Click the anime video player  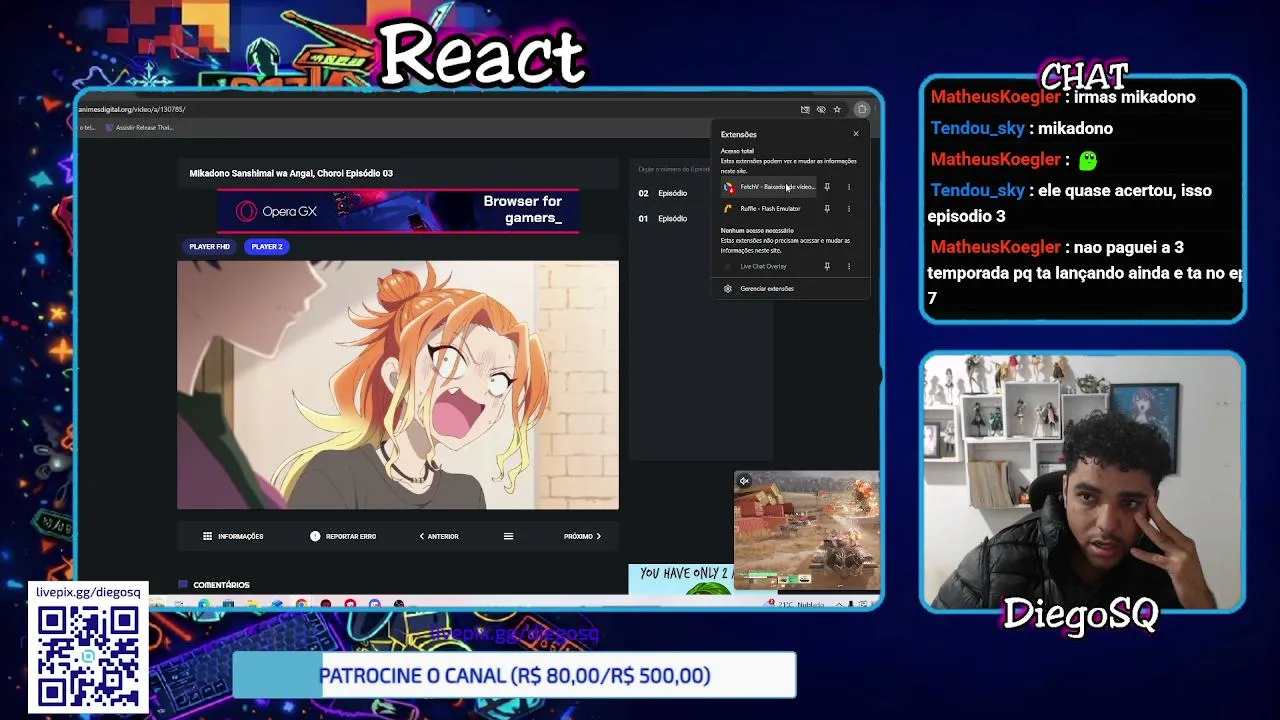pyautogui.click(x=398, y=385)
